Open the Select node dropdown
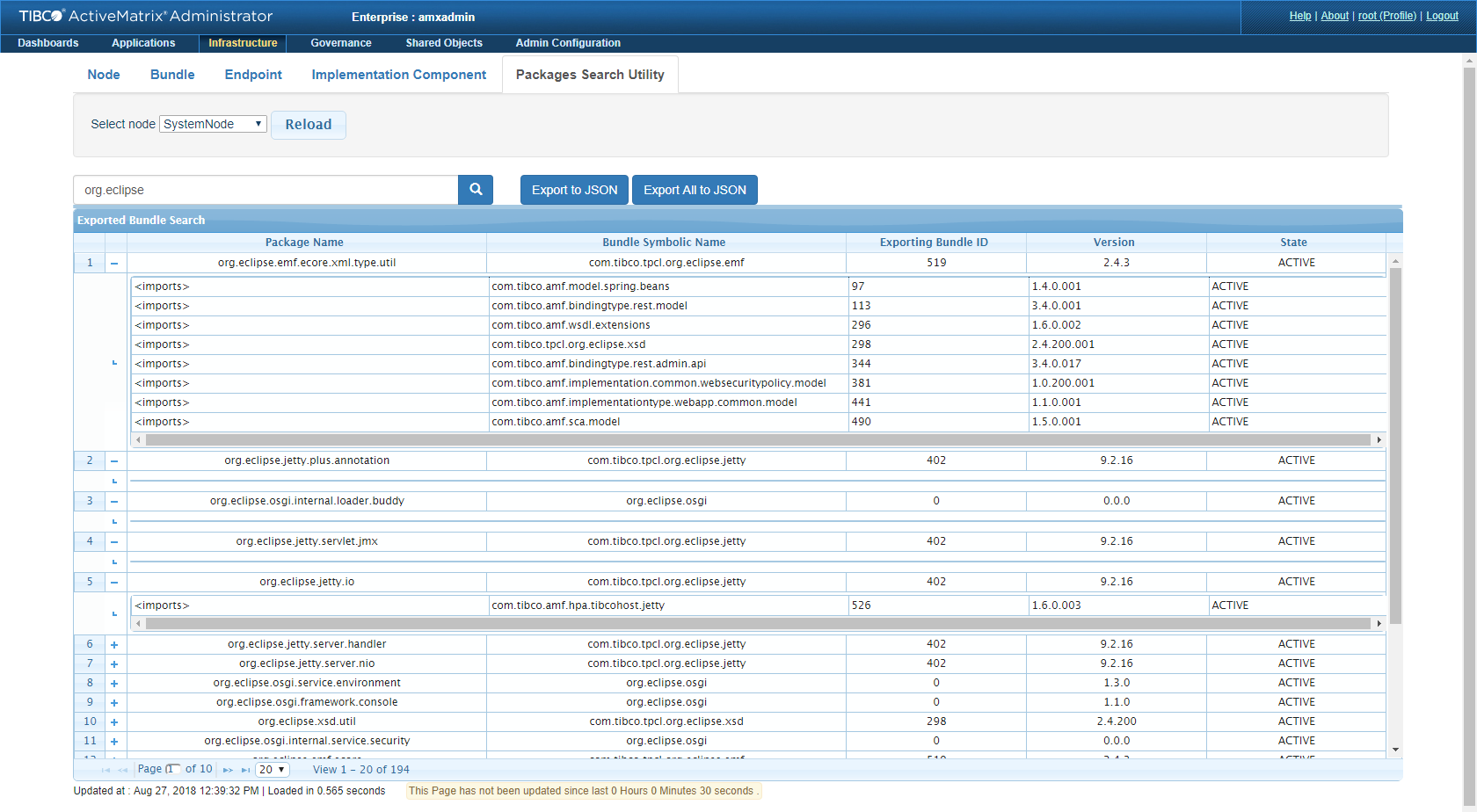1477x812 pixels. pos(213,124)
